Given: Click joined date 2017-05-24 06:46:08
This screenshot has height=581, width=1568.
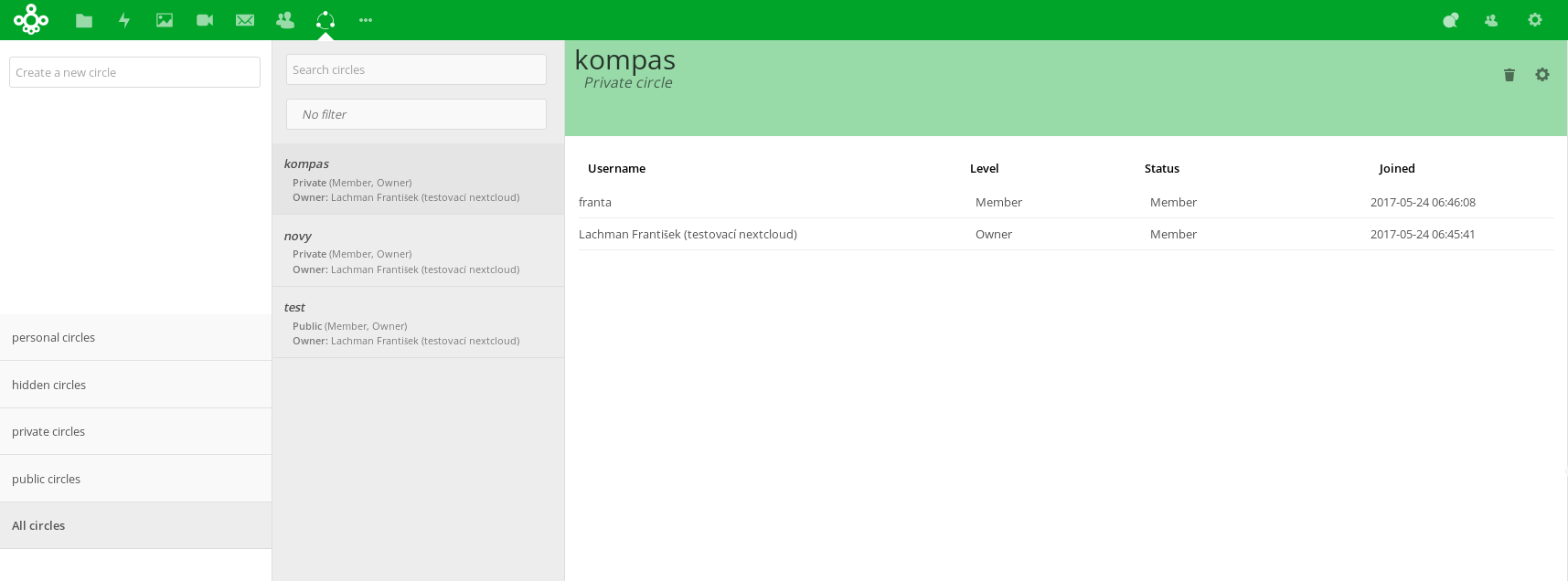Looking at the screenshot, I should click(x=1423, y=202).
